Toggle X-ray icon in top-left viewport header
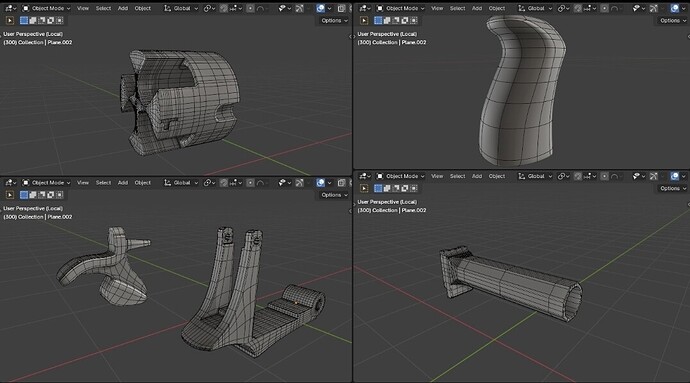Image resolution: width=690 pixels, height=383 pixels. 341,8
